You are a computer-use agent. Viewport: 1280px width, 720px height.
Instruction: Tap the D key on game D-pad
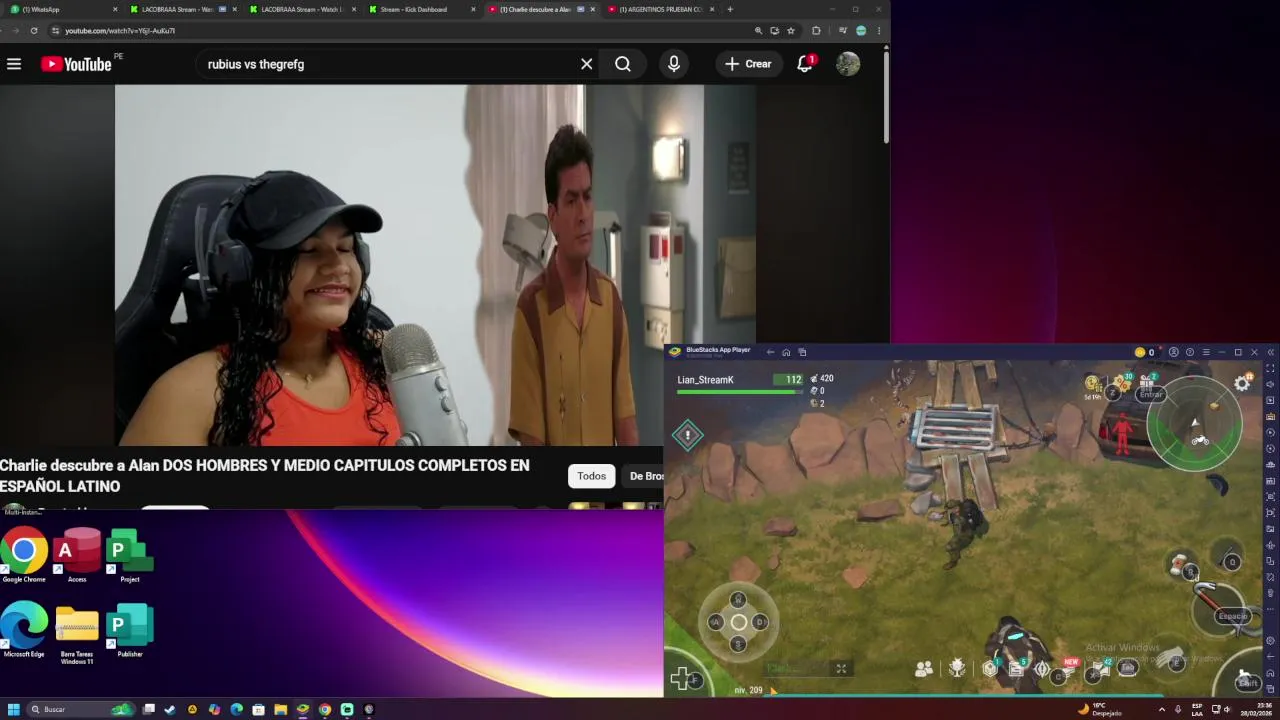761,622
